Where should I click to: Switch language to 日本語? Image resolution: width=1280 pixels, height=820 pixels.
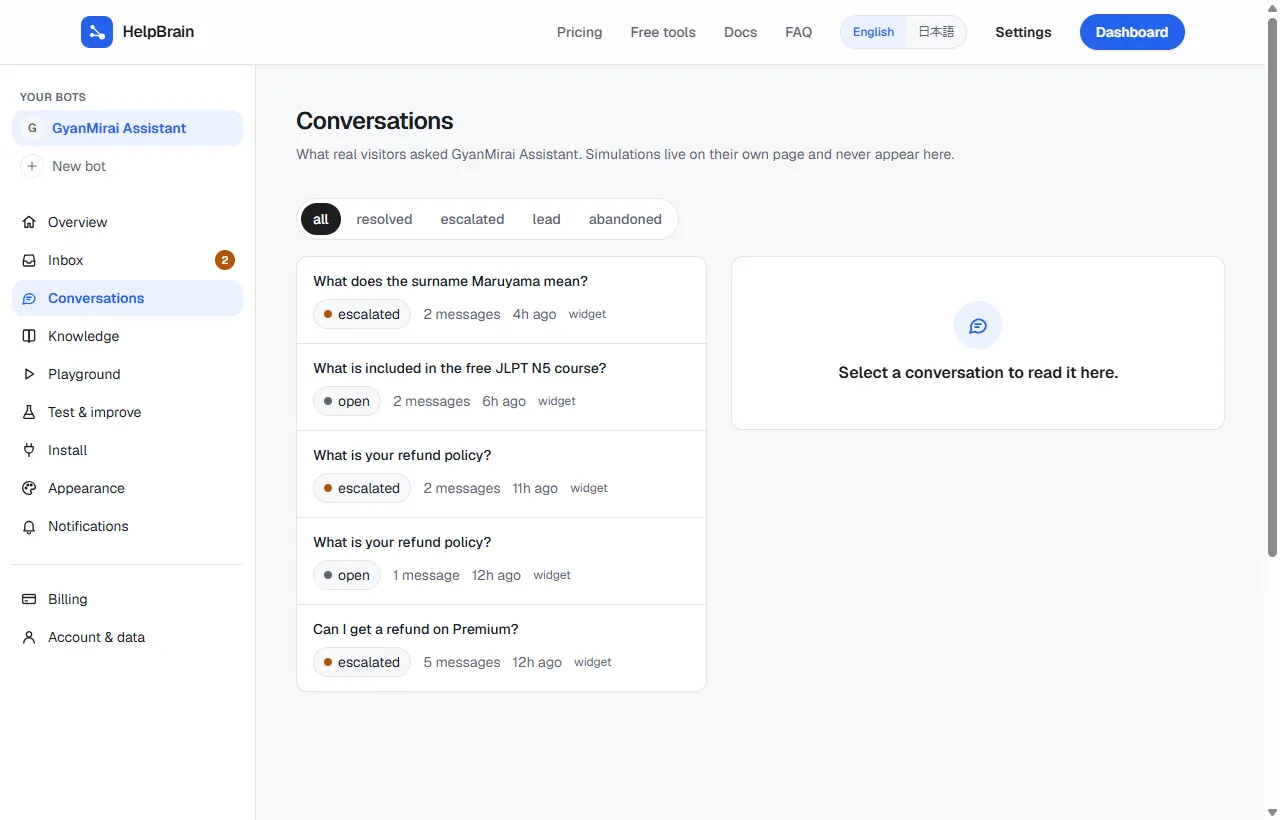point(936,32)
